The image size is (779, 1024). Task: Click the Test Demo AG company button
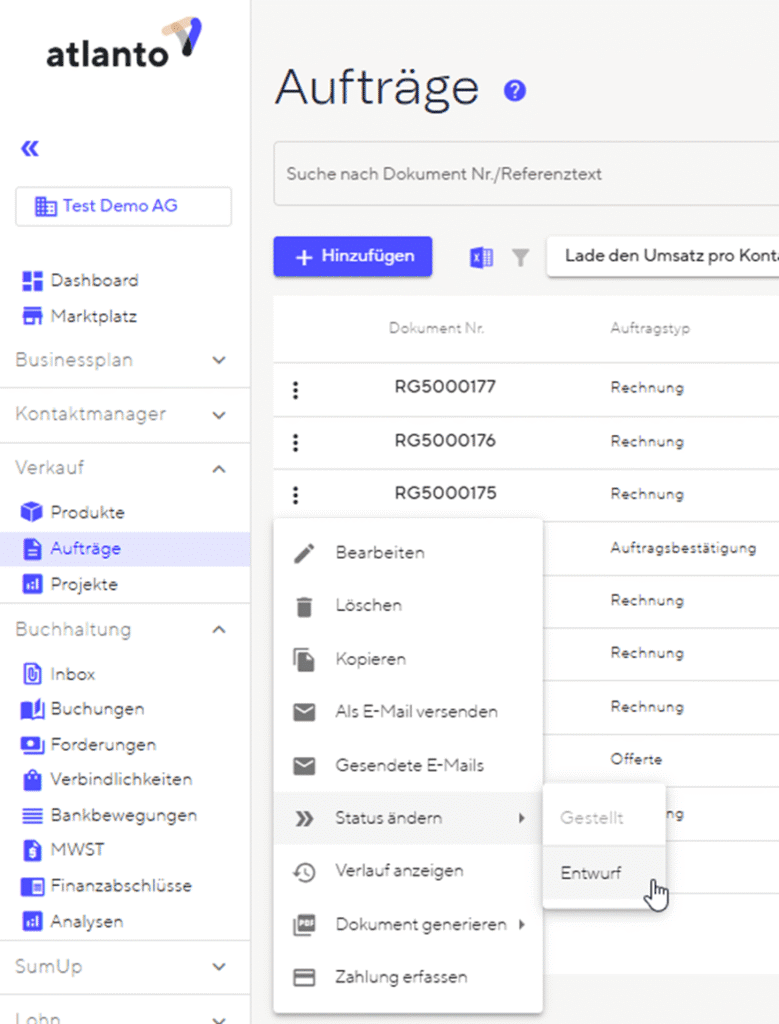click(123, 206)
